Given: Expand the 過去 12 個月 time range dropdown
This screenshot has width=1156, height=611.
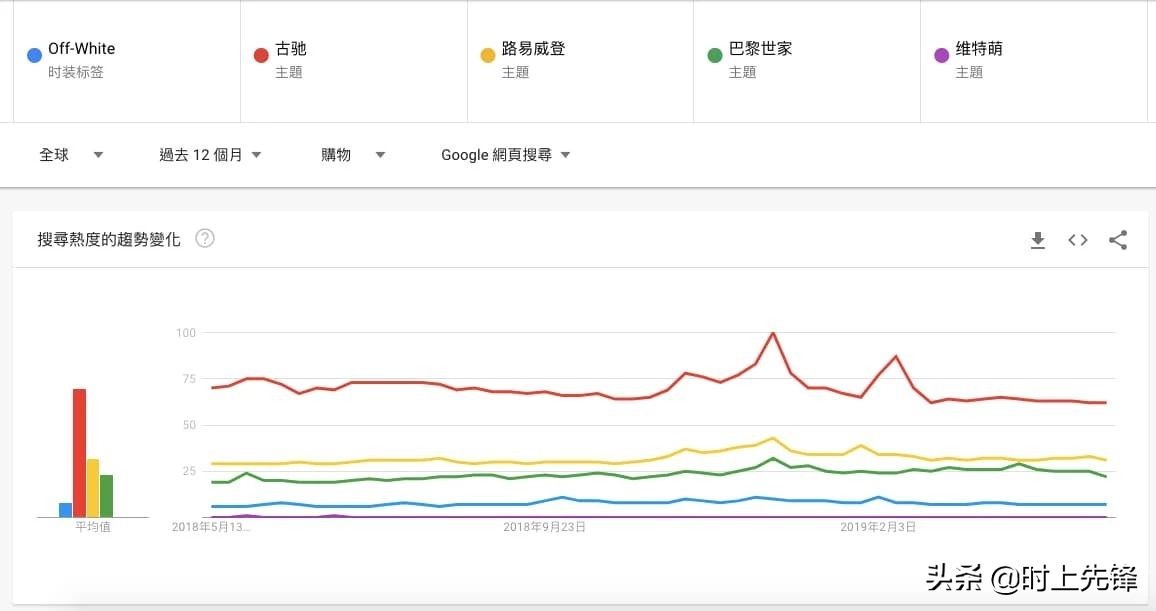Looking at the screenshot, I should coord(210,155).
